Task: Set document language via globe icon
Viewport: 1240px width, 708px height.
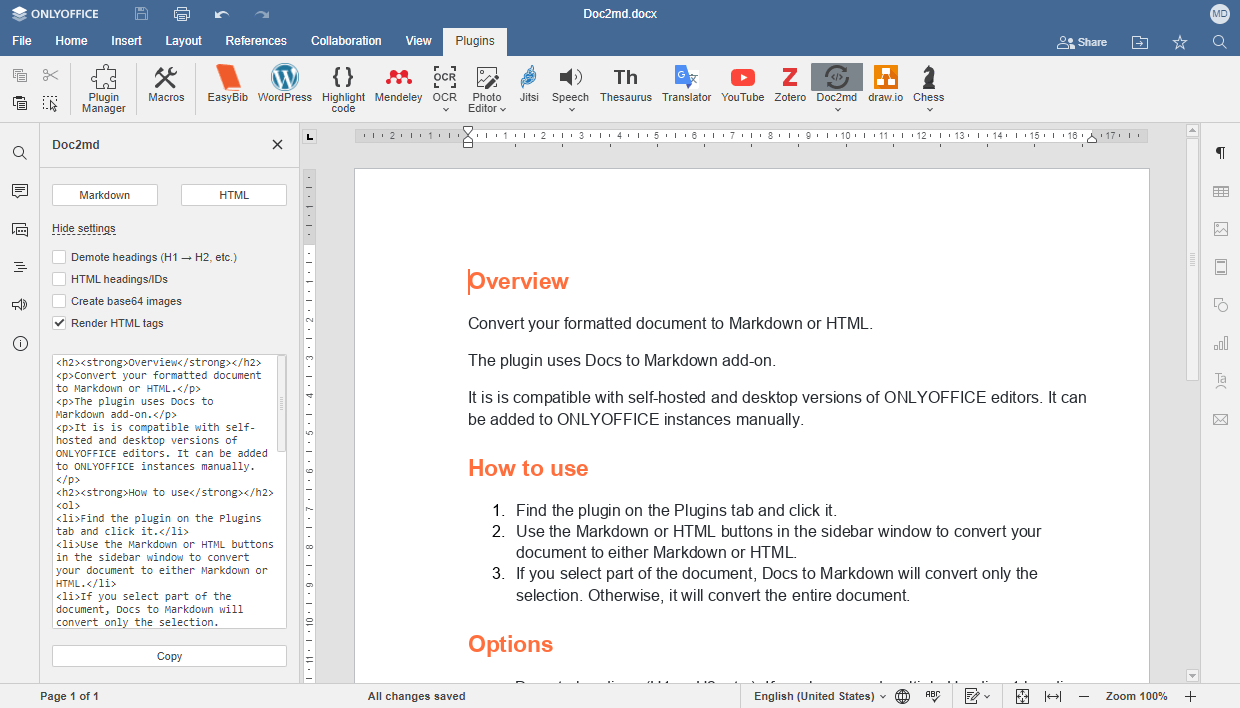Action: pyautogui.click(x=903, y=696)
